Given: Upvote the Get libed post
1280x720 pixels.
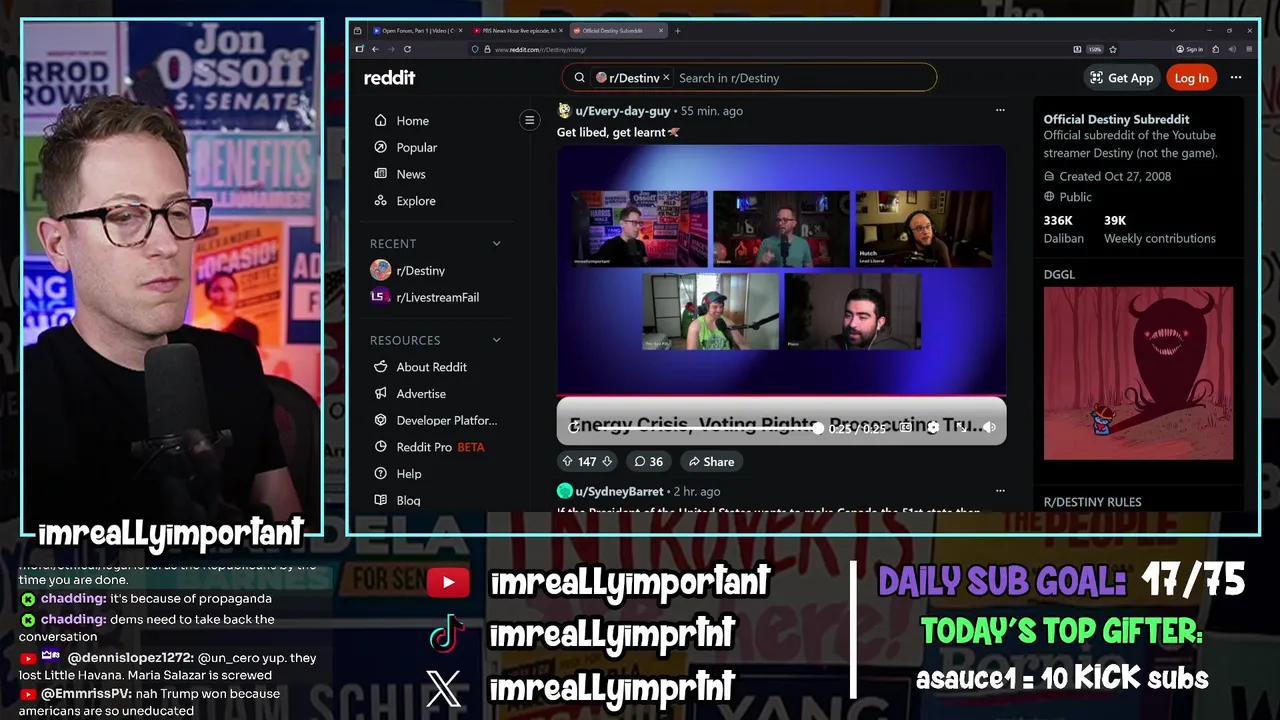Looking at the screenshot, I should click(567, 462).
